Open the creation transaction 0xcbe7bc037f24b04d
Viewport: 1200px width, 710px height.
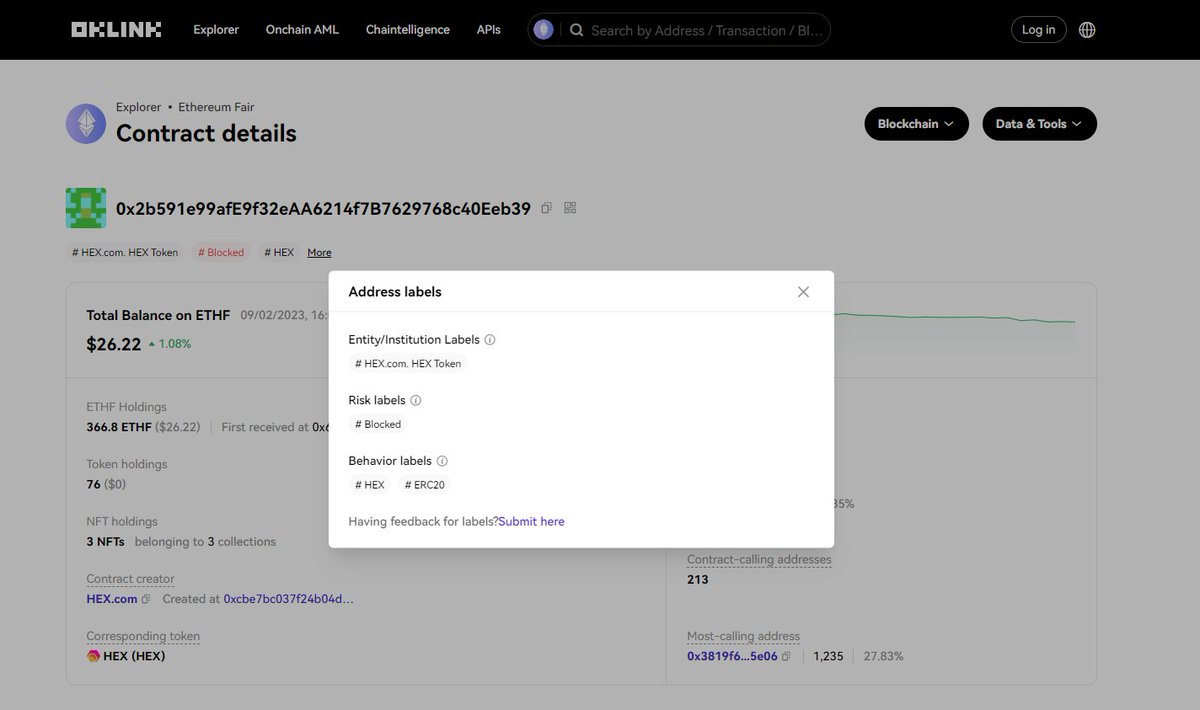point(288,599)
